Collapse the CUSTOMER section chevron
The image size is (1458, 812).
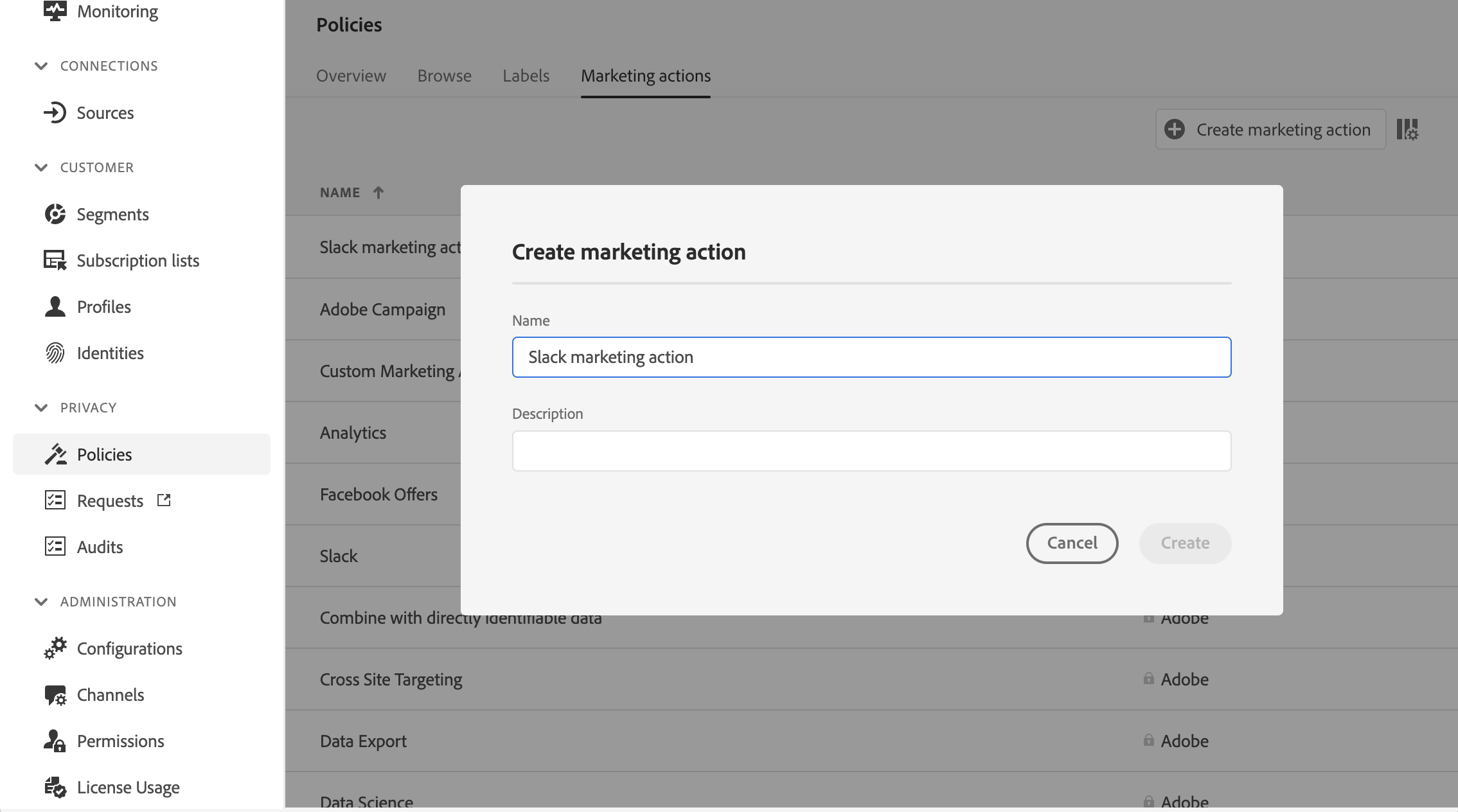point(41,167)
